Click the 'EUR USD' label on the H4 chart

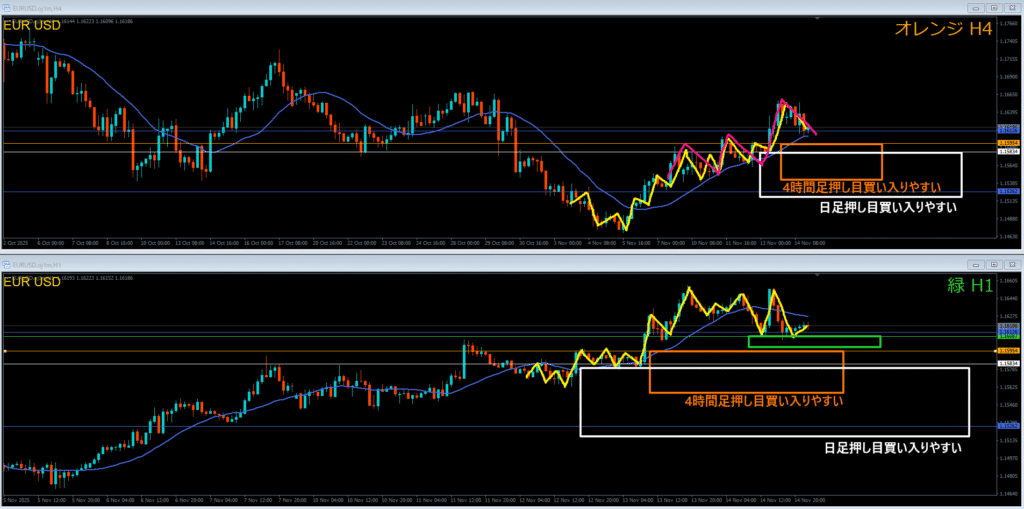click(33, 25)
